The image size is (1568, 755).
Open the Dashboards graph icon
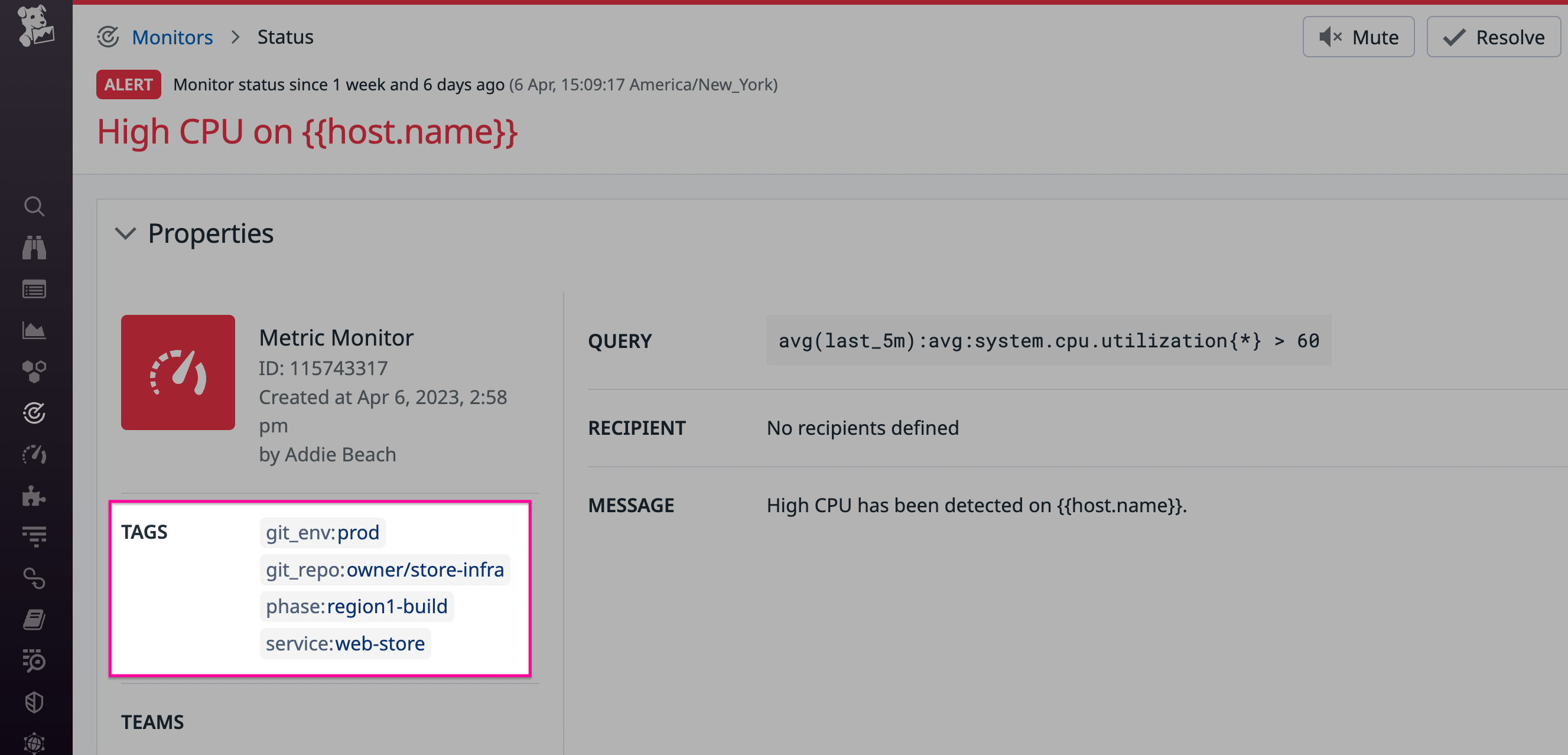(x=35, y=331)
